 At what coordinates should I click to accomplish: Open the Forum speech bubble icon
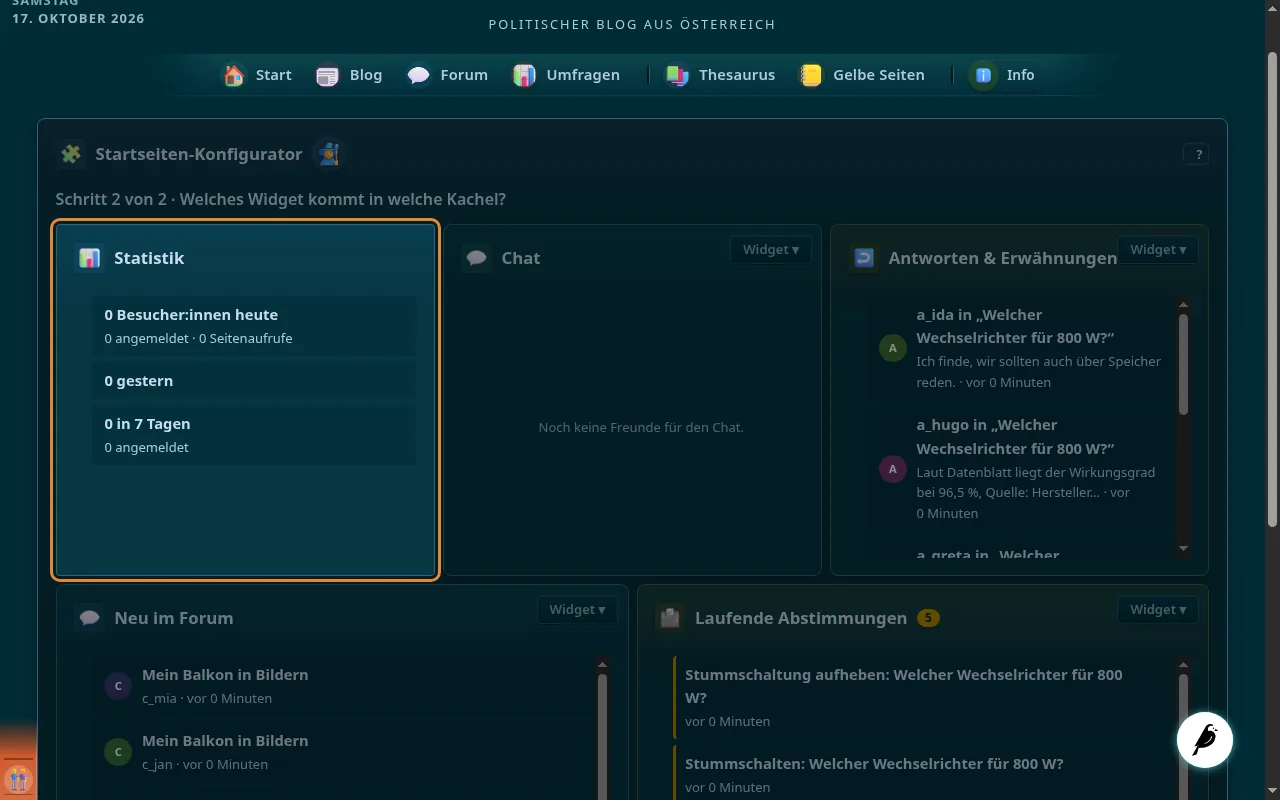419,75
